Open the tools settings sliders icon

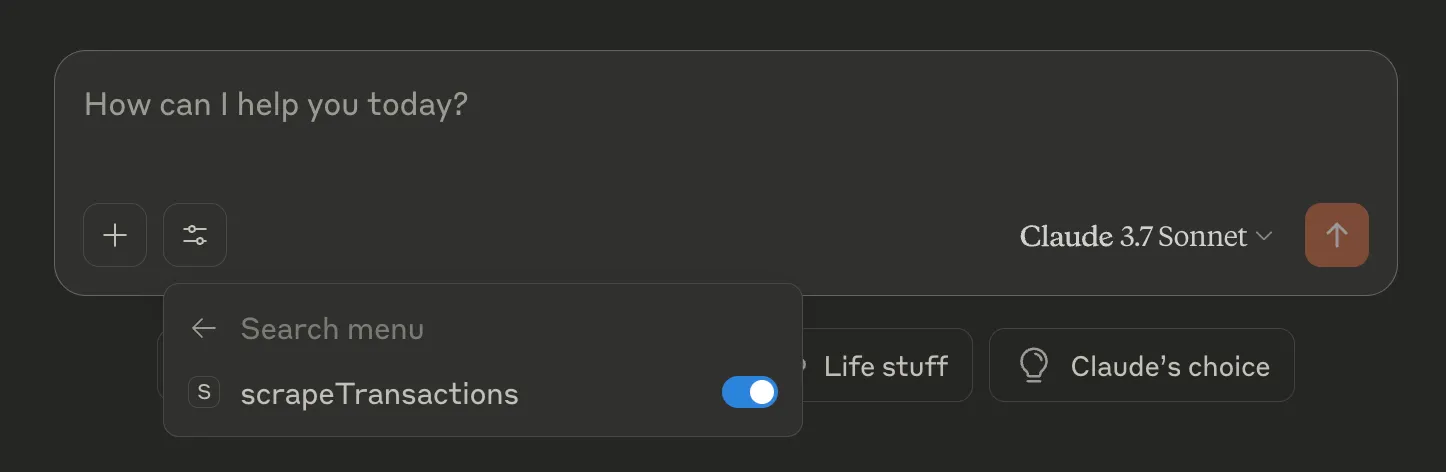pyautogui.click(x=195, y=235)
